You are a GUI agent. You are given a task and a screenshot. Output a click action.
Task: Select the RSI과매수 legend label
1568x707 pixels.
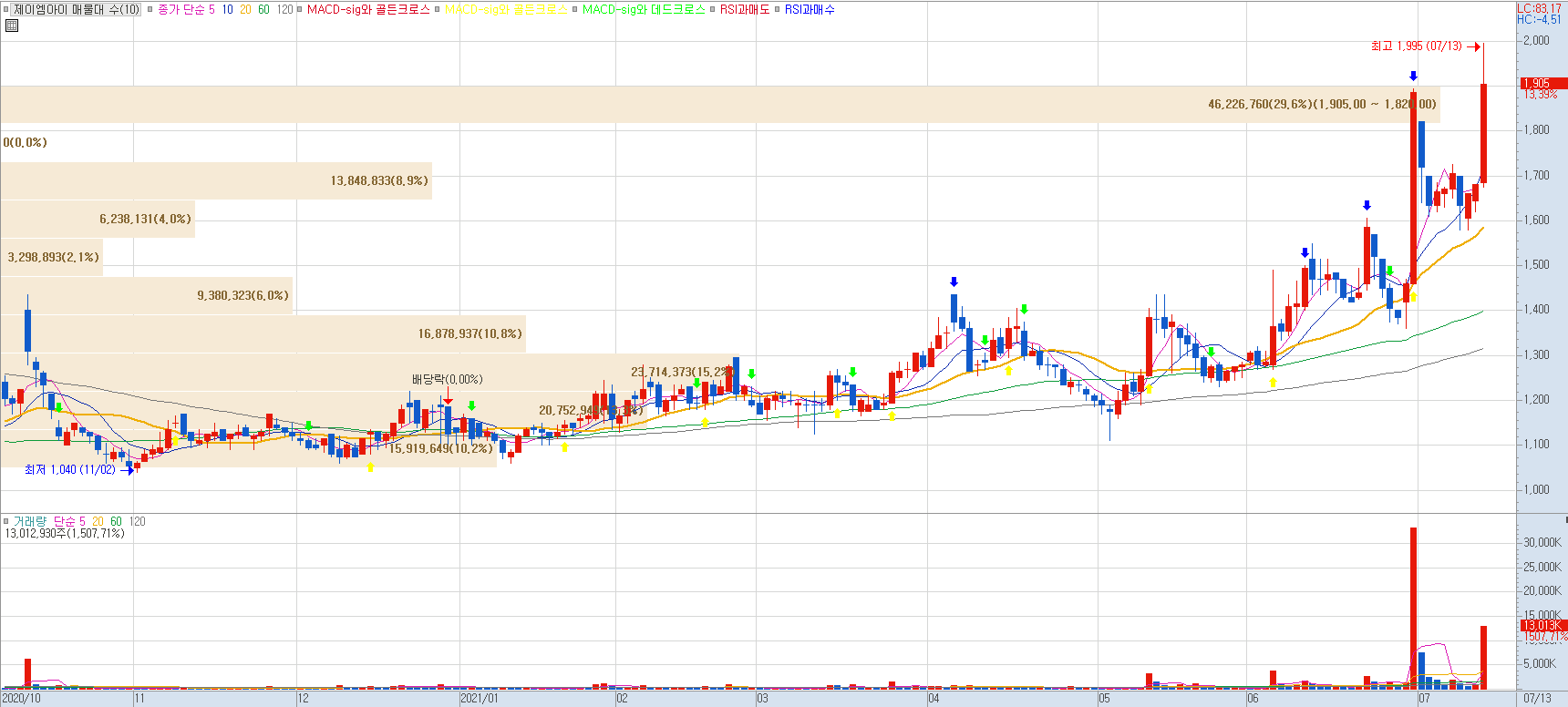tap(810, 9)
